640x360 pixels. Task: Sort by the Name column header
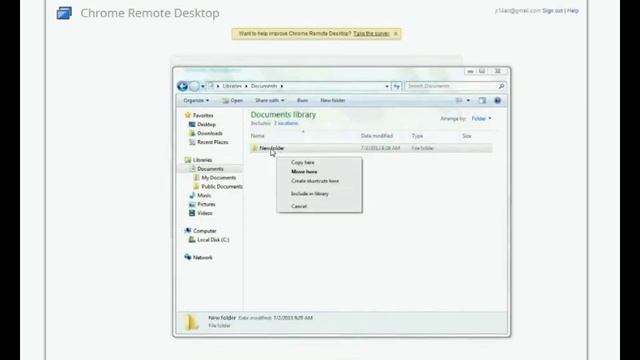tap(258, 136)
